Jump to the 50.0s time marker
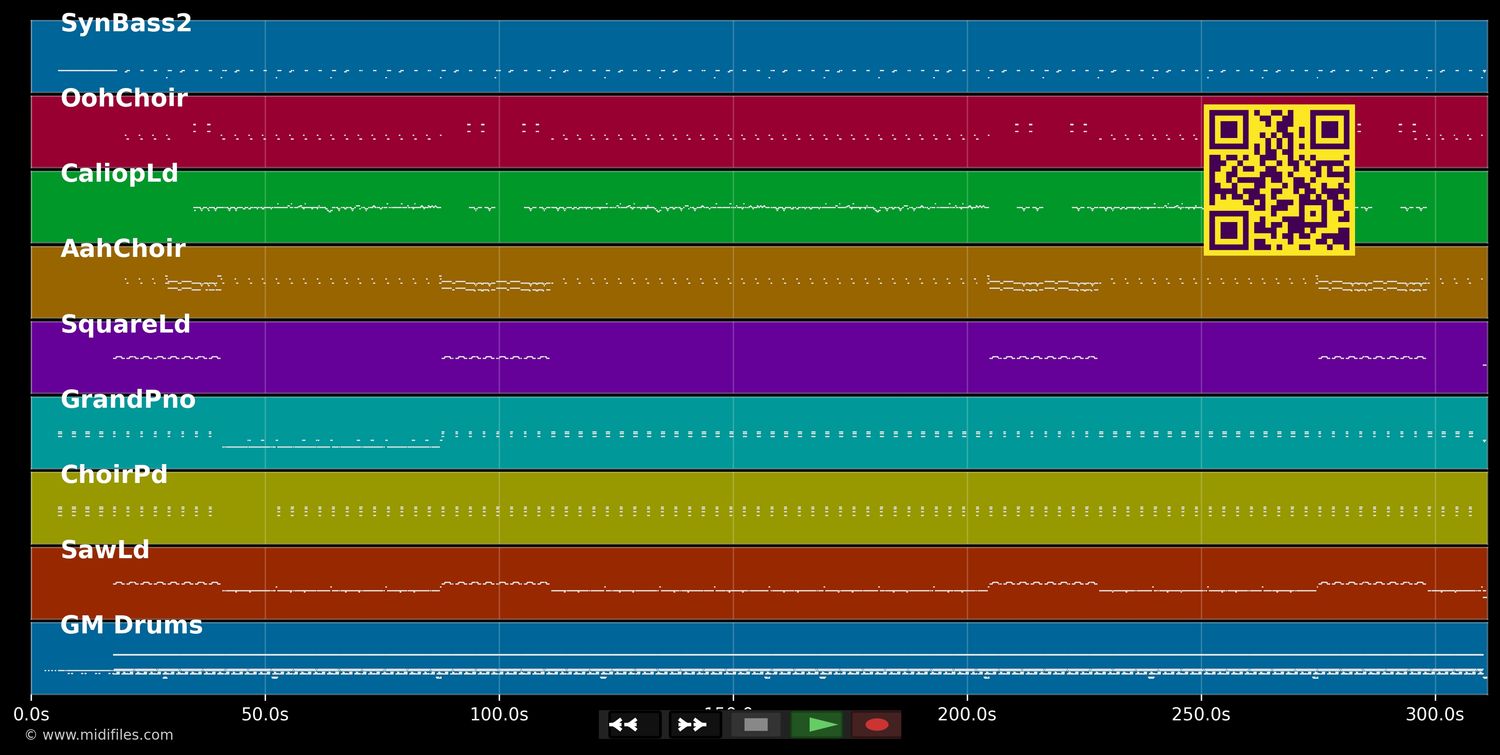Screen dimensions: 1500x755 tap(265, 715)
